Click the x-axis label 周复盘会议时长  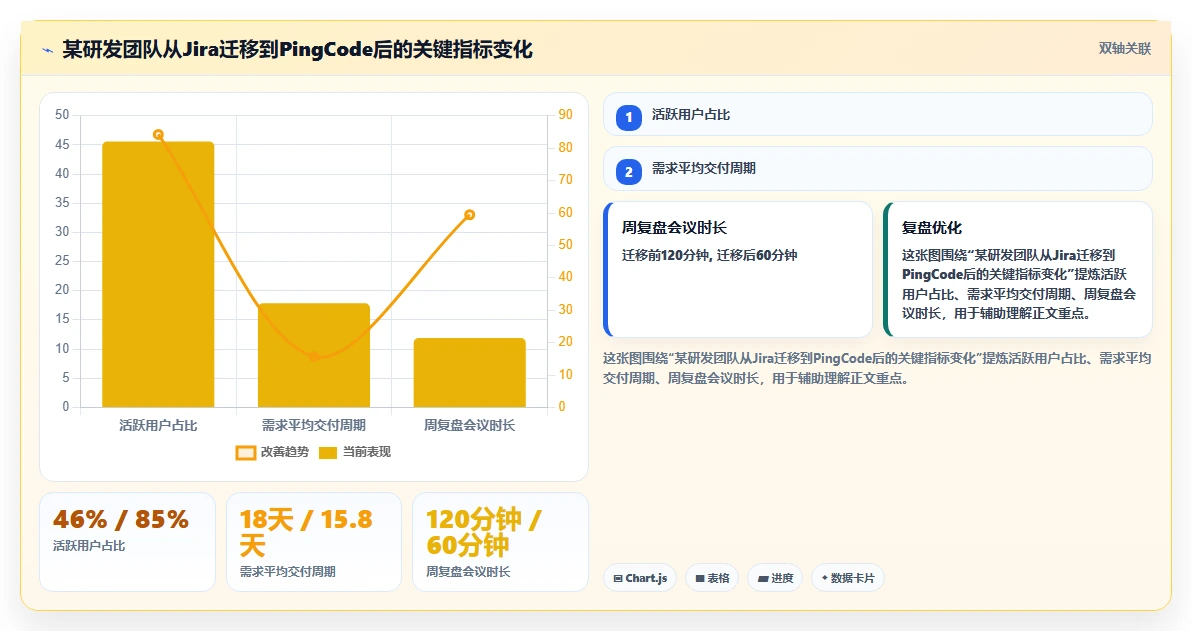click(x=470, y=426)
